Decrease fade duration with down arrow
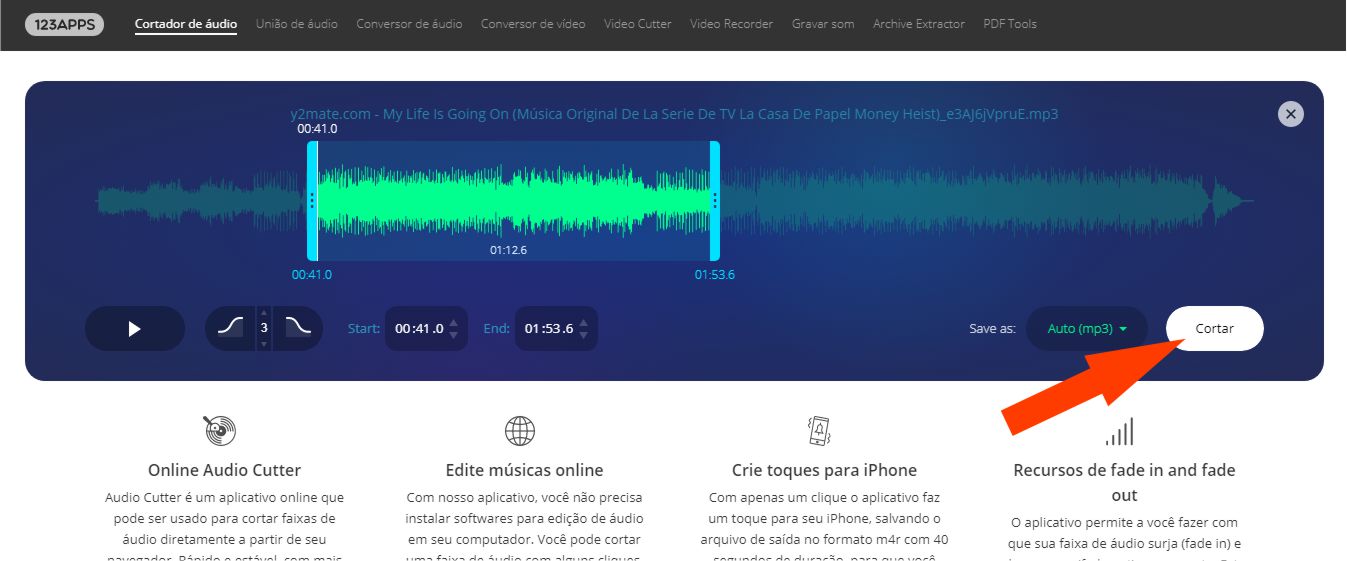The image size is (1347, 561). tap(264, 343)
